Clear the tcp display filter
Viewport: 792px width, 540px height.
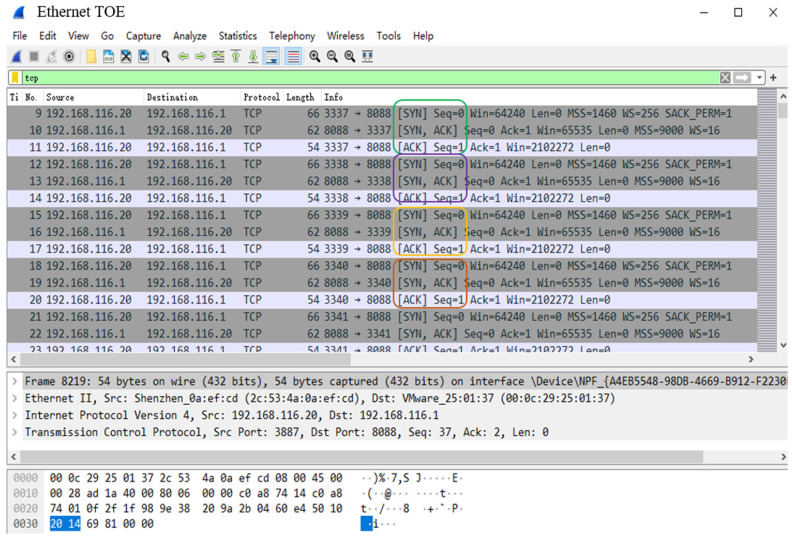pyautogui.click(x=725, y=78)
